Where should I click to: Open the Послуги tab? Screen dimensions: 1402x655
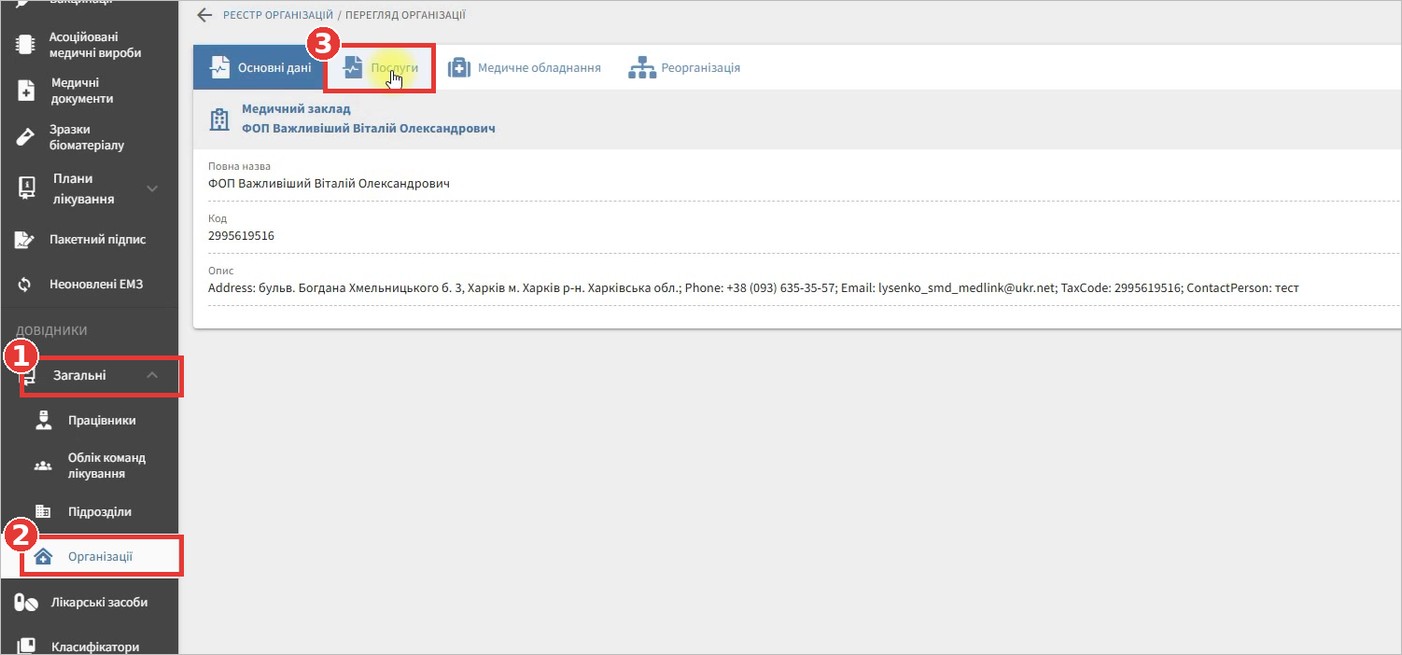tap(381, 68)
